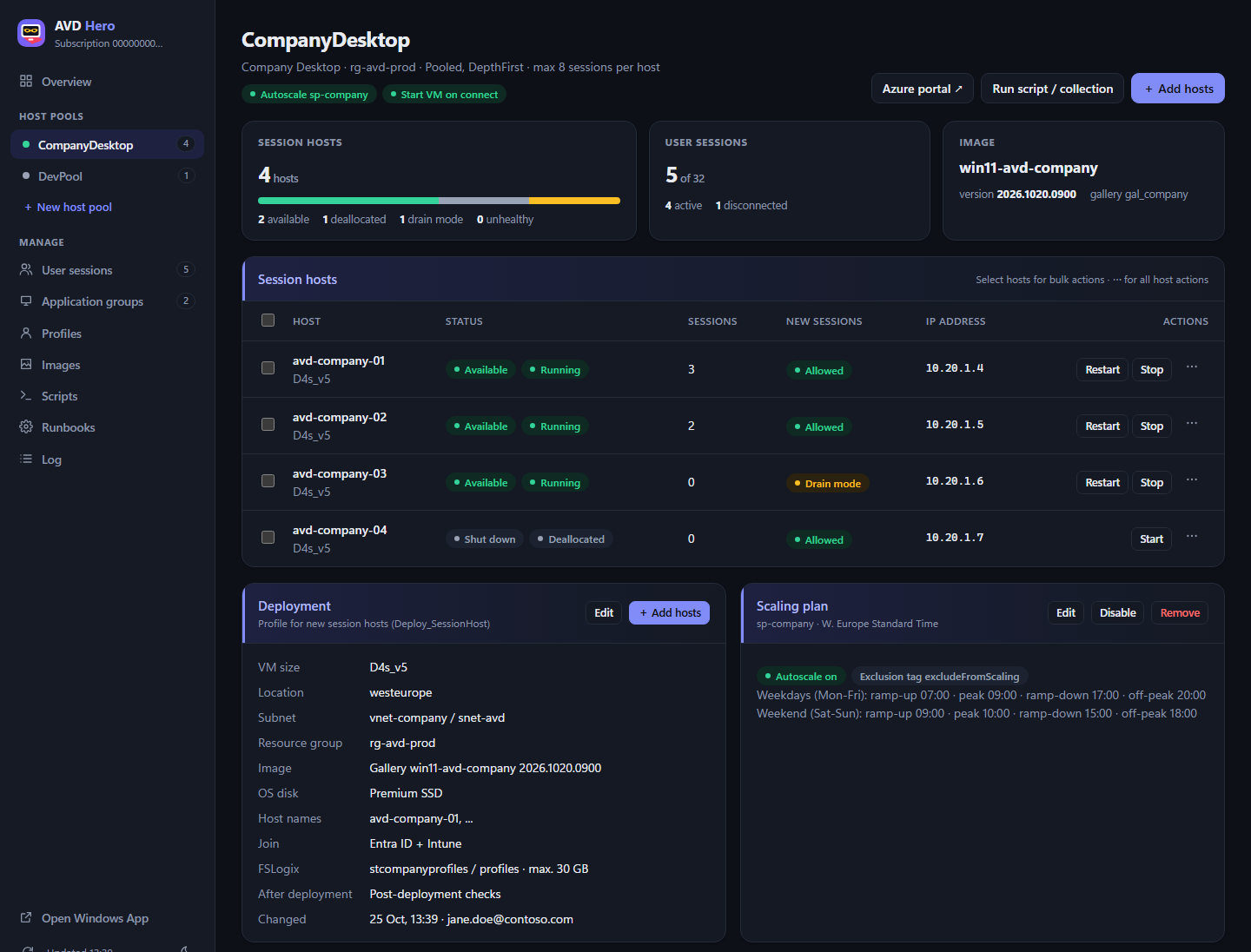Click the top purple Add hosts button

[x=1178, y=89]
